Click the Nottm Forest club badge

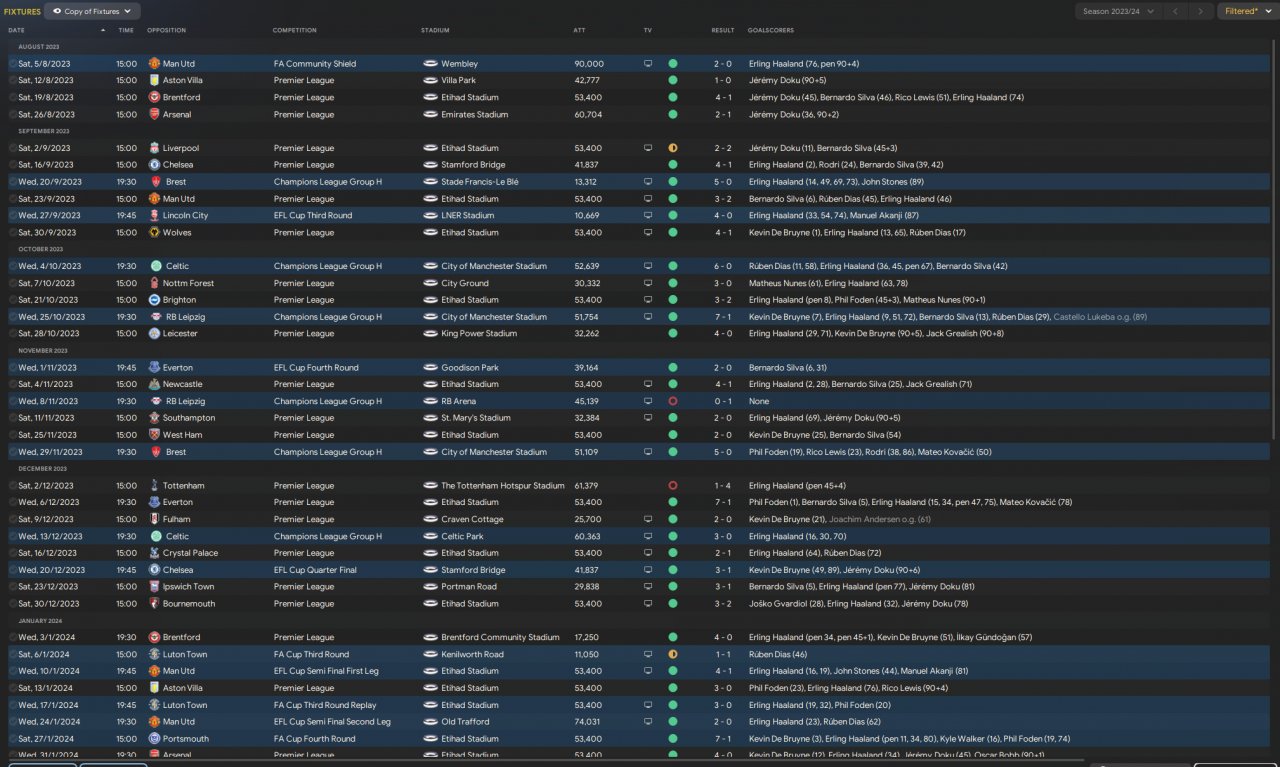(154, 283)
